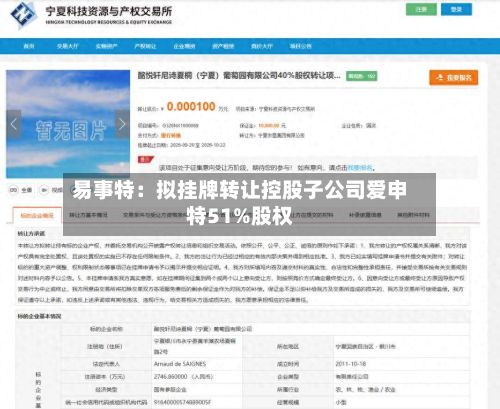The height and width of the screenshot is (409, 500).
Task: Open 企业增资 in the navigation bar
Action: [184, 46]
